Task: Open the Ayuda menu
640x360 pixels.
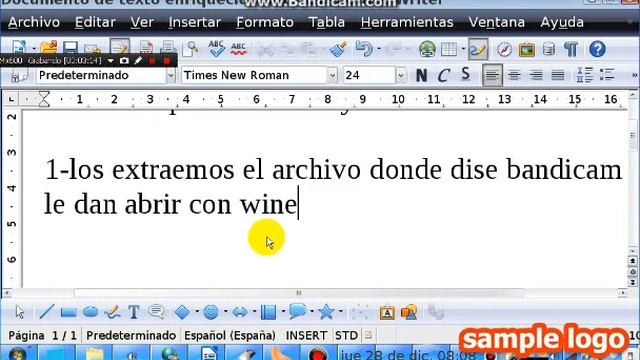Action: 562,22
